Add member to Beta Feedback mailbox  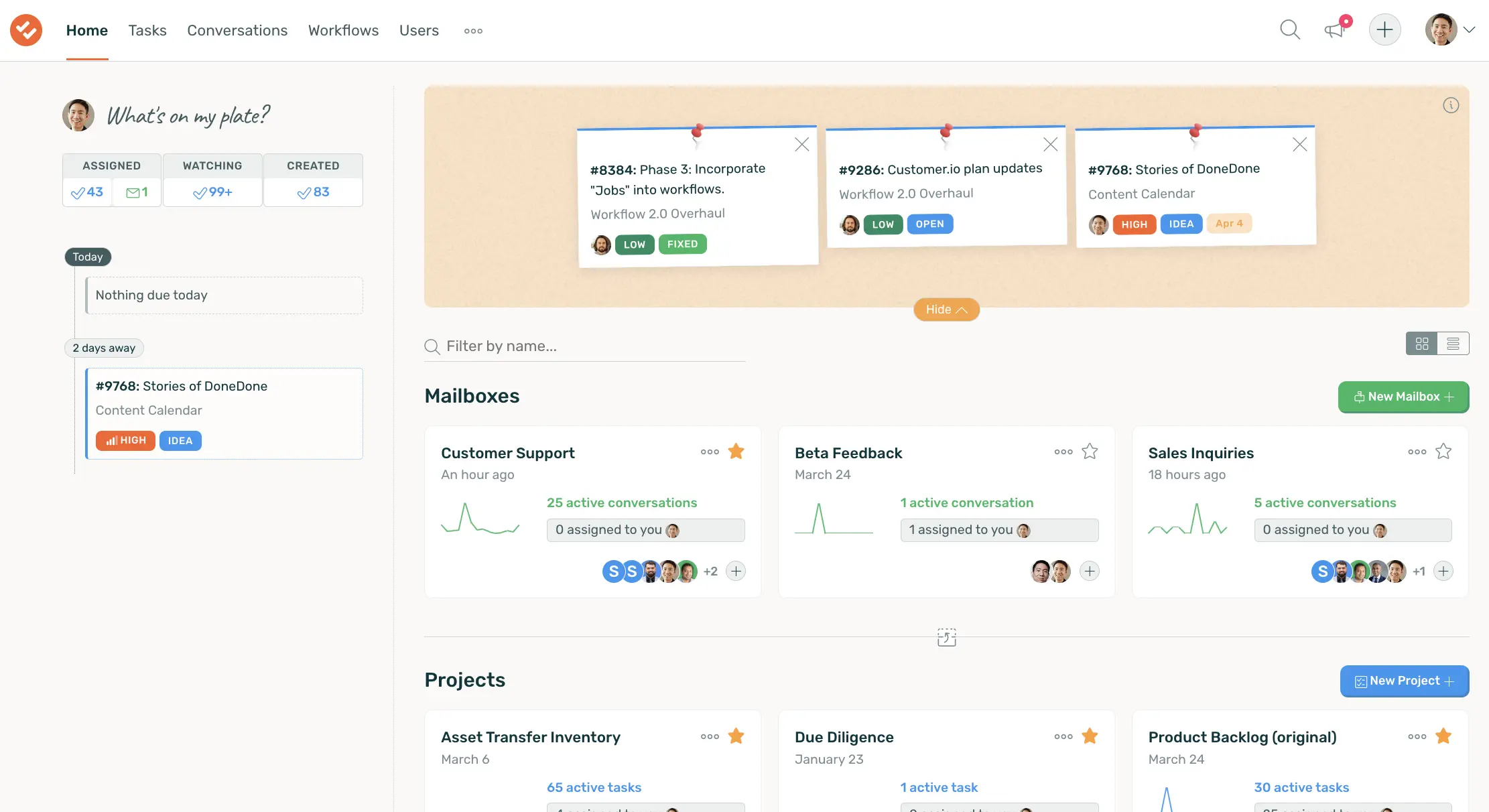tap(1090, 571)
